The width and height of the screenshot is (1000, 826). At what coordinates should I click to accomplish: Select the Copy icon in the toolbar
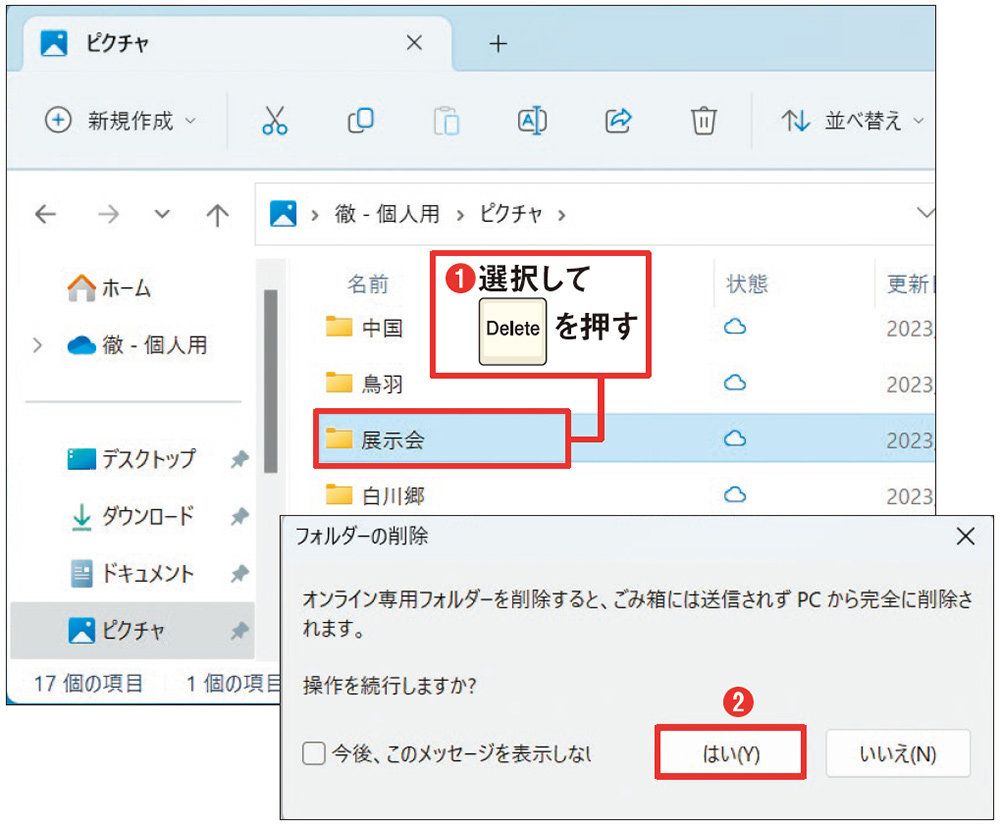tap(360, 120)
